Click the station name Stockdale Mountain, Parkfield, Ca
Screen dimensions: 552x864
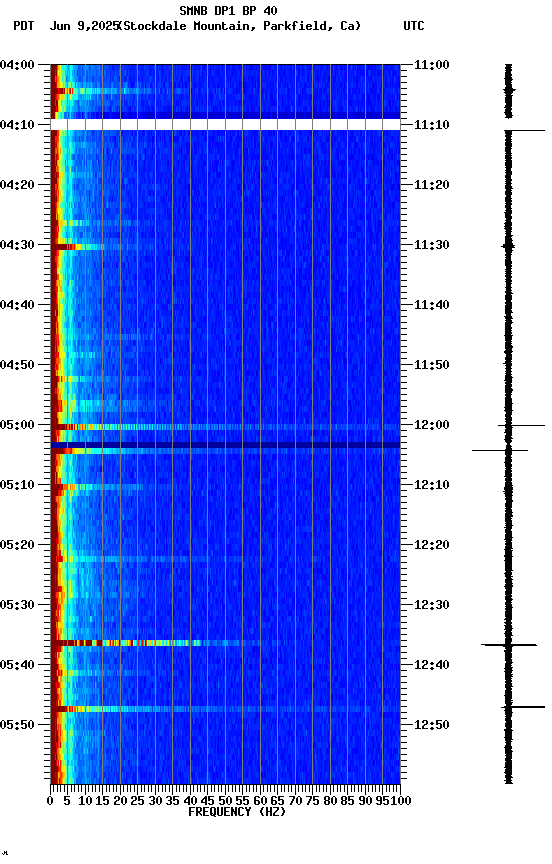(x=240, y=26)
